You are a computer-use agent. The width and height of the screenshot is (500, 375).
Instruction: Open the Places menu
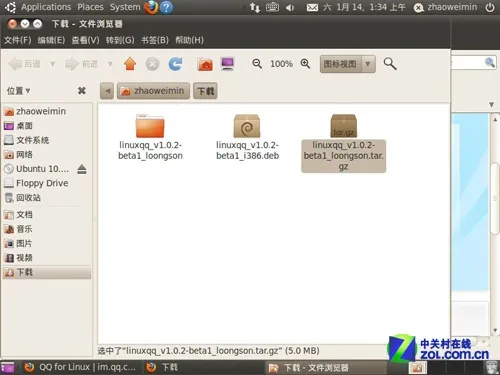coord(90,7)
